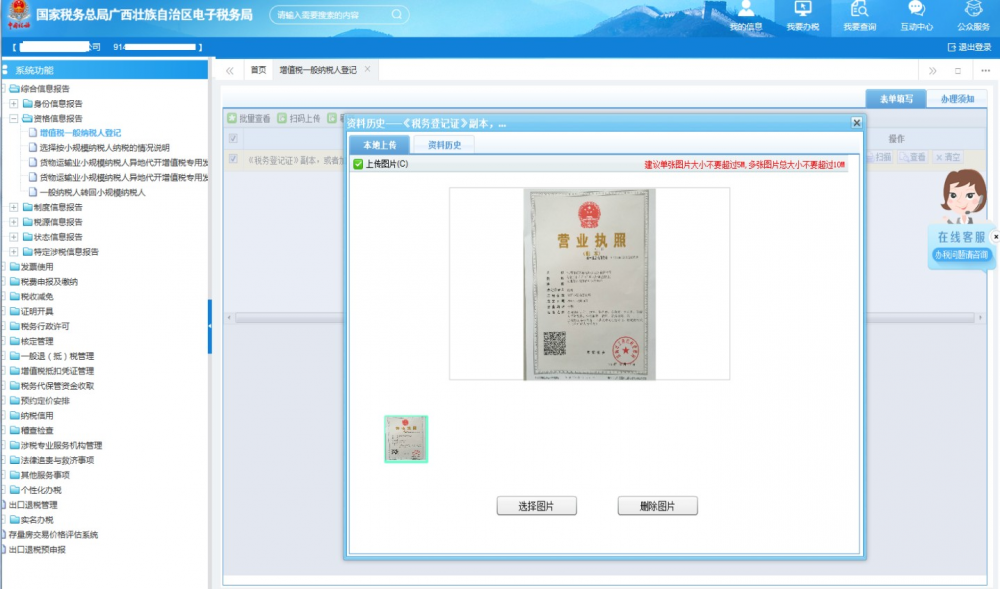1000x589 pixels.
Task: Toggle checkbox for 《税务登记证》副本 row
Action: [234, 158]
